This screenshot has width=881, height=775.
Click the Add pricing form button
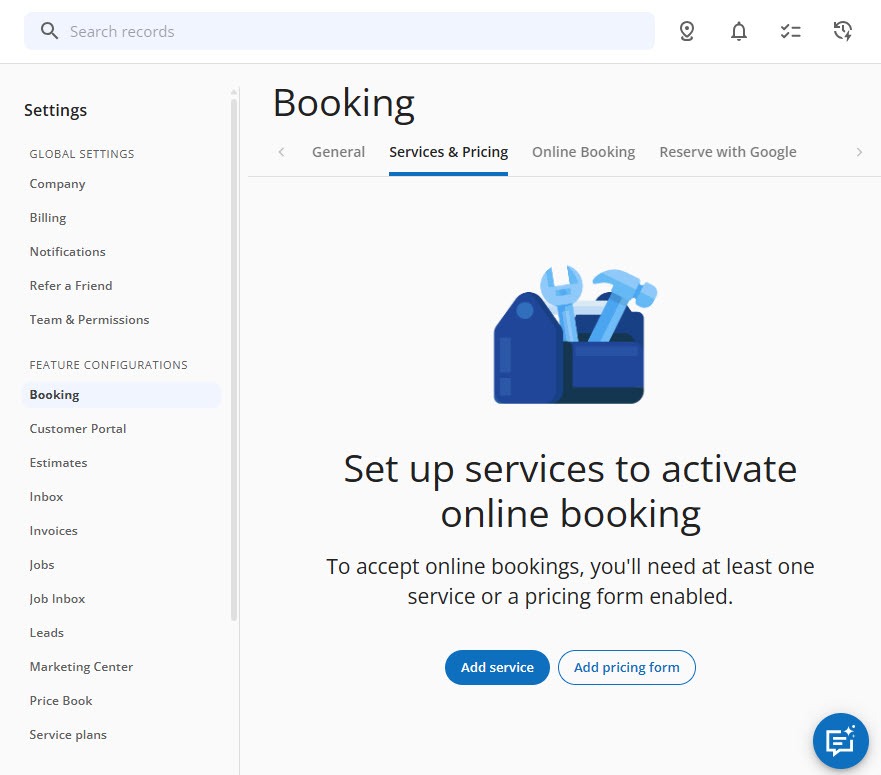(x=626, y=667)
